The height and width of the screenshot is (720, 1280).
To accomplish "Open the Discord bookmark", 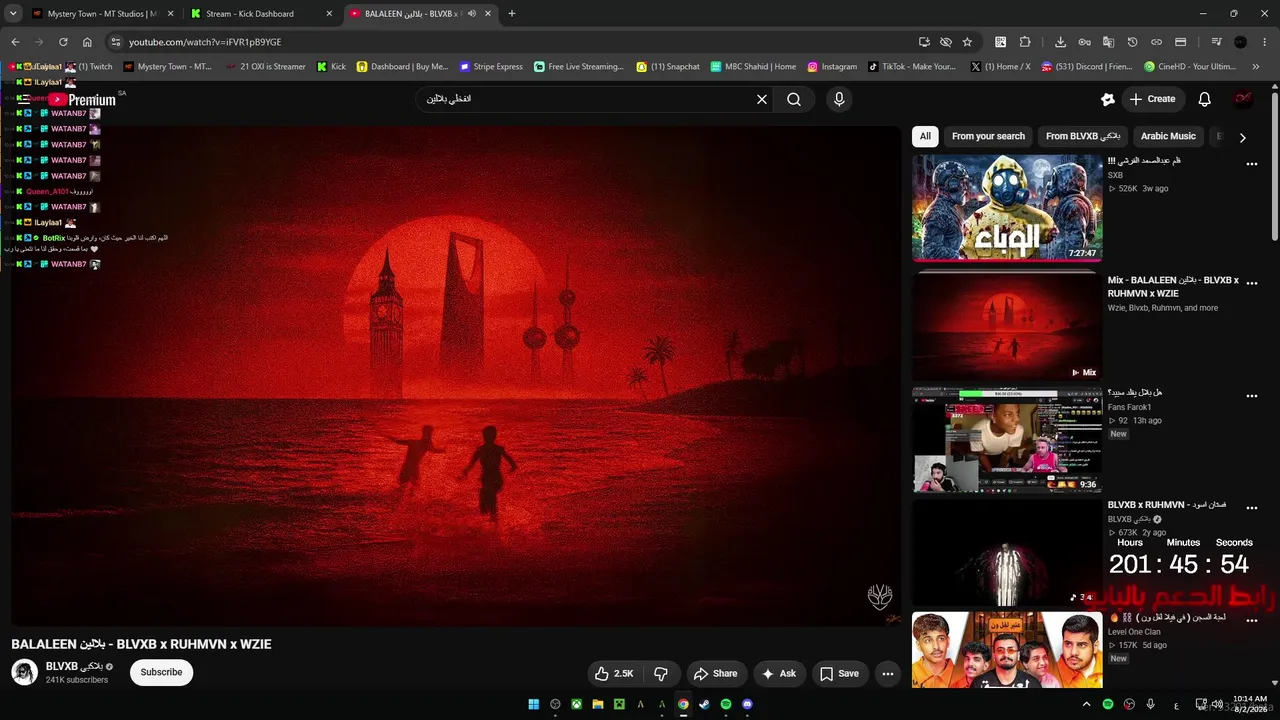I will [x=1086, y=67].
